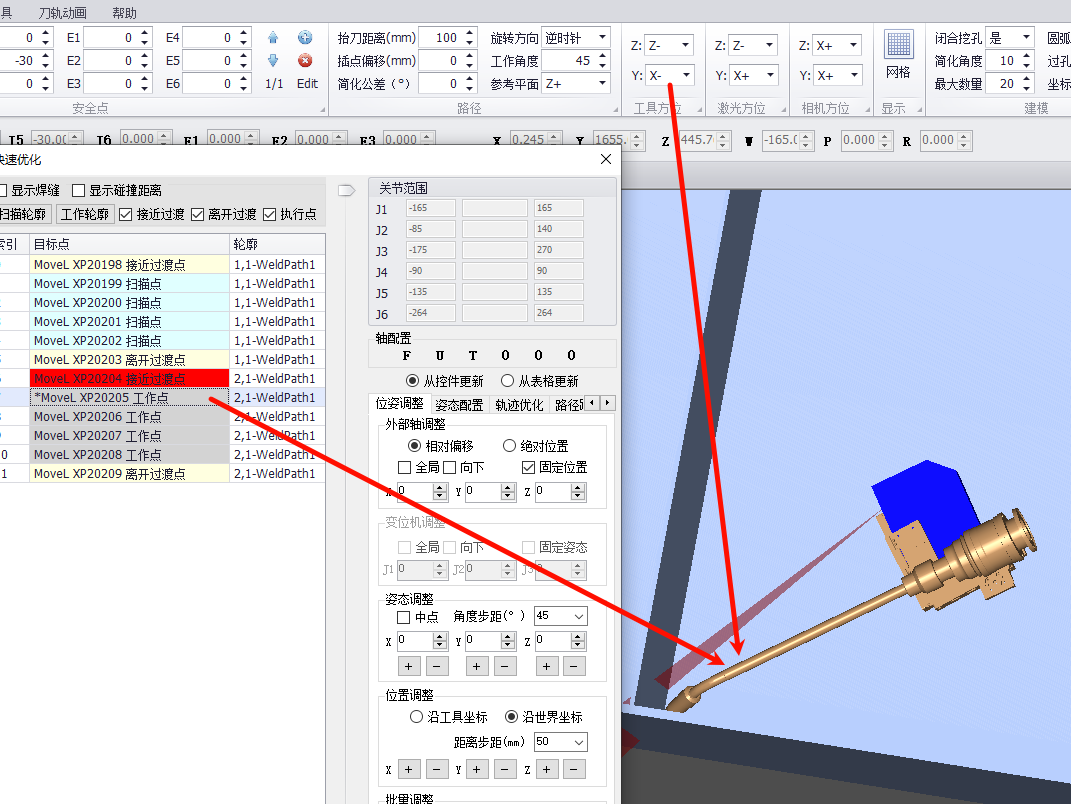Enable the 显示碰撞距离 checkbox
This screenshot has width=1071, height=804.
click(79, 190)
